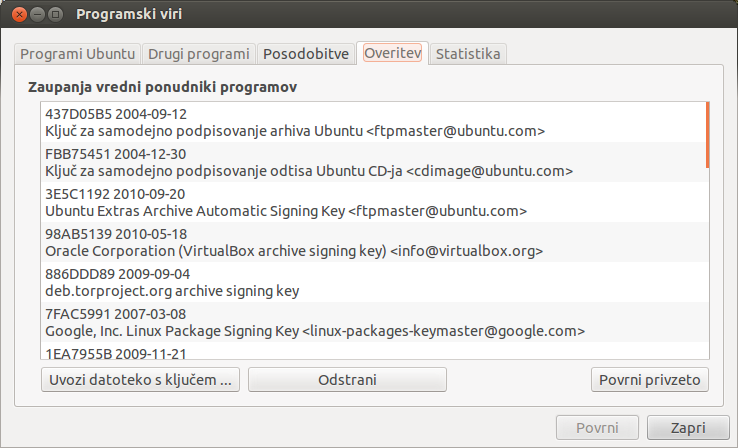Click the Povrni privzeto button
Image resolution: width=738 pixels, height=448 pixels.
click(650, 380)
